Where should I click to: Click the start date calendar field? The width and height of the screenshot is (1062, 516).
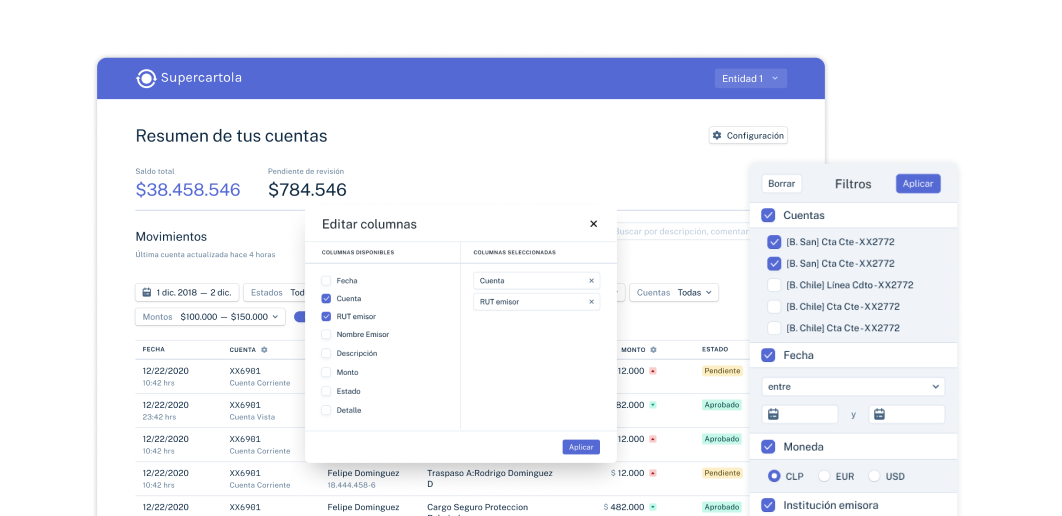pyautogui.click(x=800, y=414)
